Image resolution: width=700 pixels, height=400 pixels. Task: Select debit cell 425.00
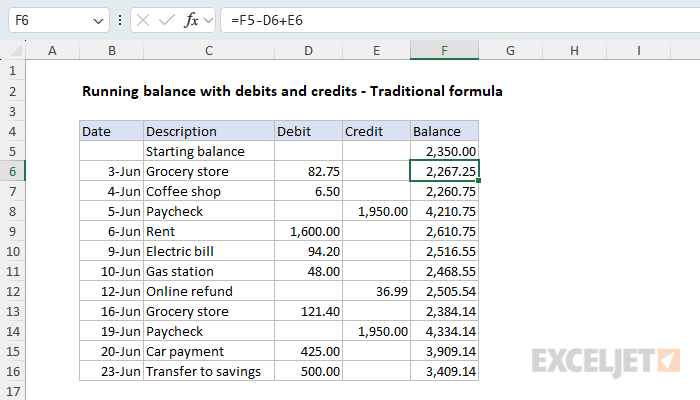[308, 351]
